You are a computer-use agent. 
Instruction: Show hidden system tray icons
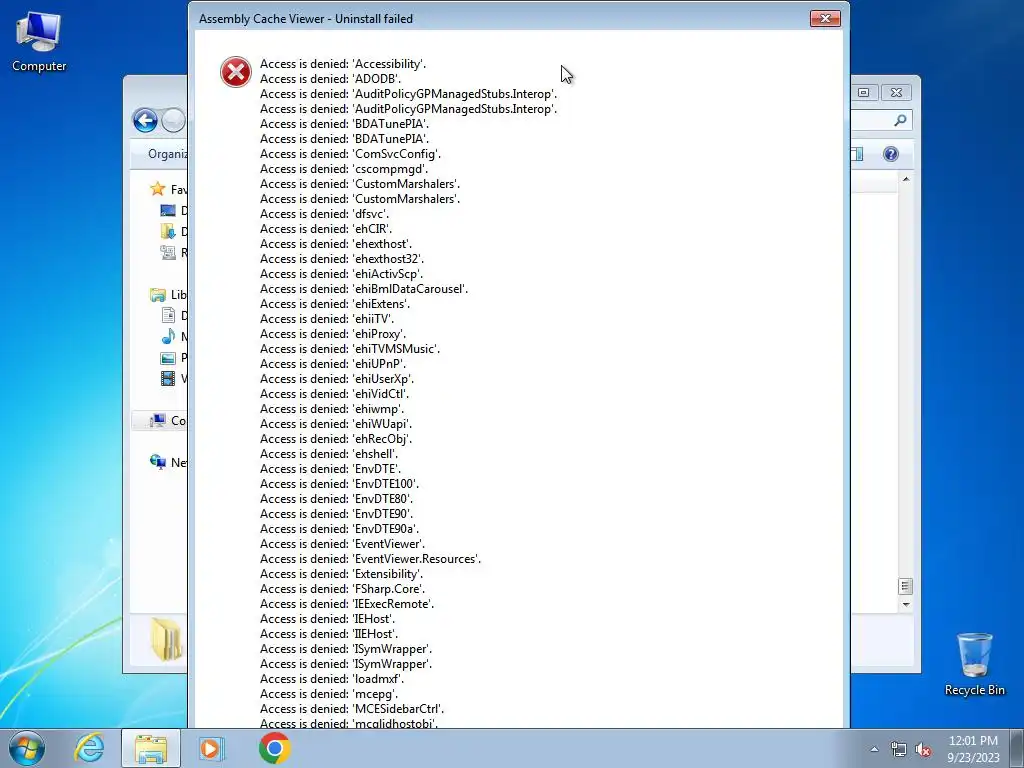coord(874,749)
